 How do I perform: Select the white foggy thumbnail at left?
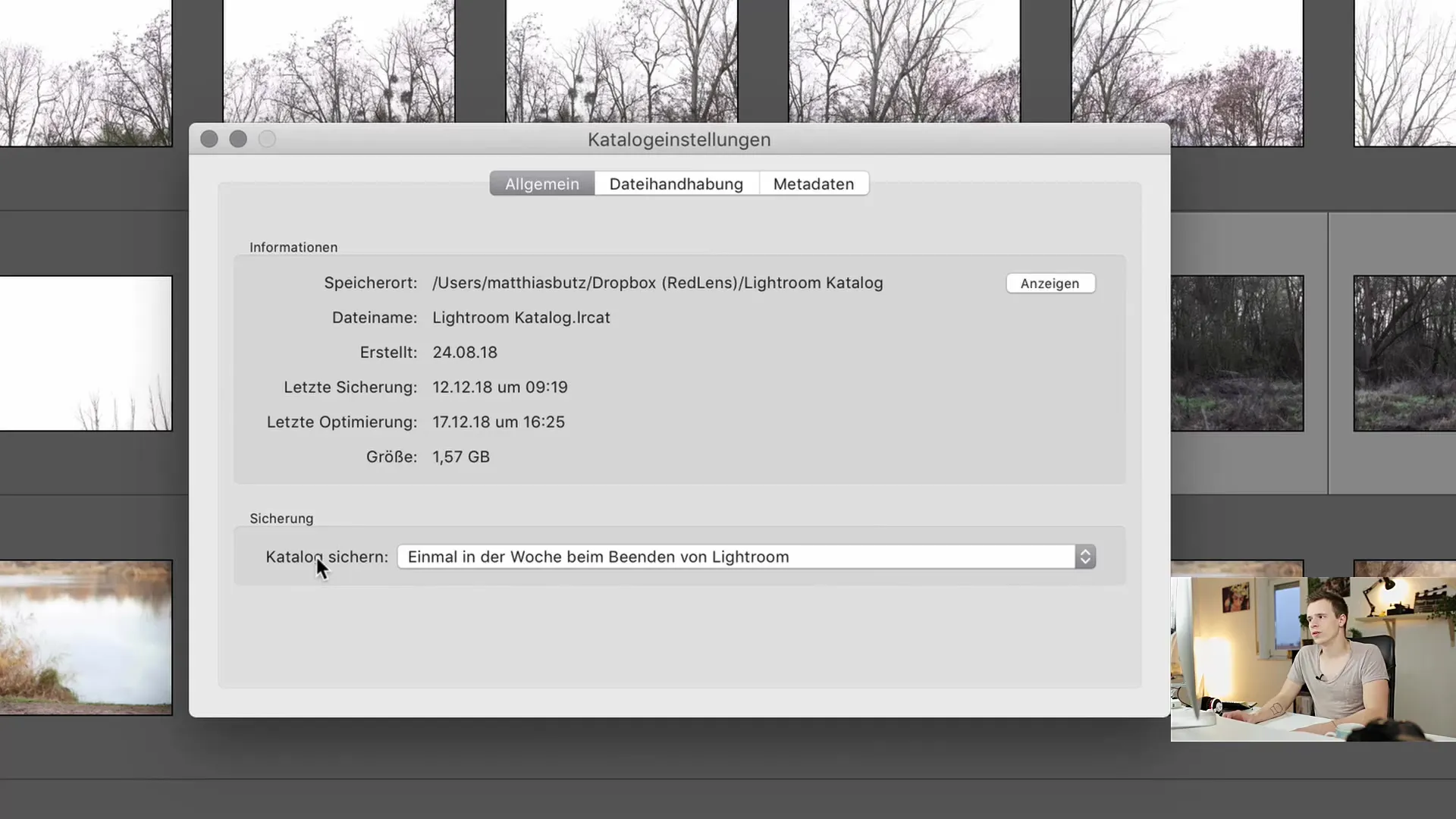coord(86,353)
